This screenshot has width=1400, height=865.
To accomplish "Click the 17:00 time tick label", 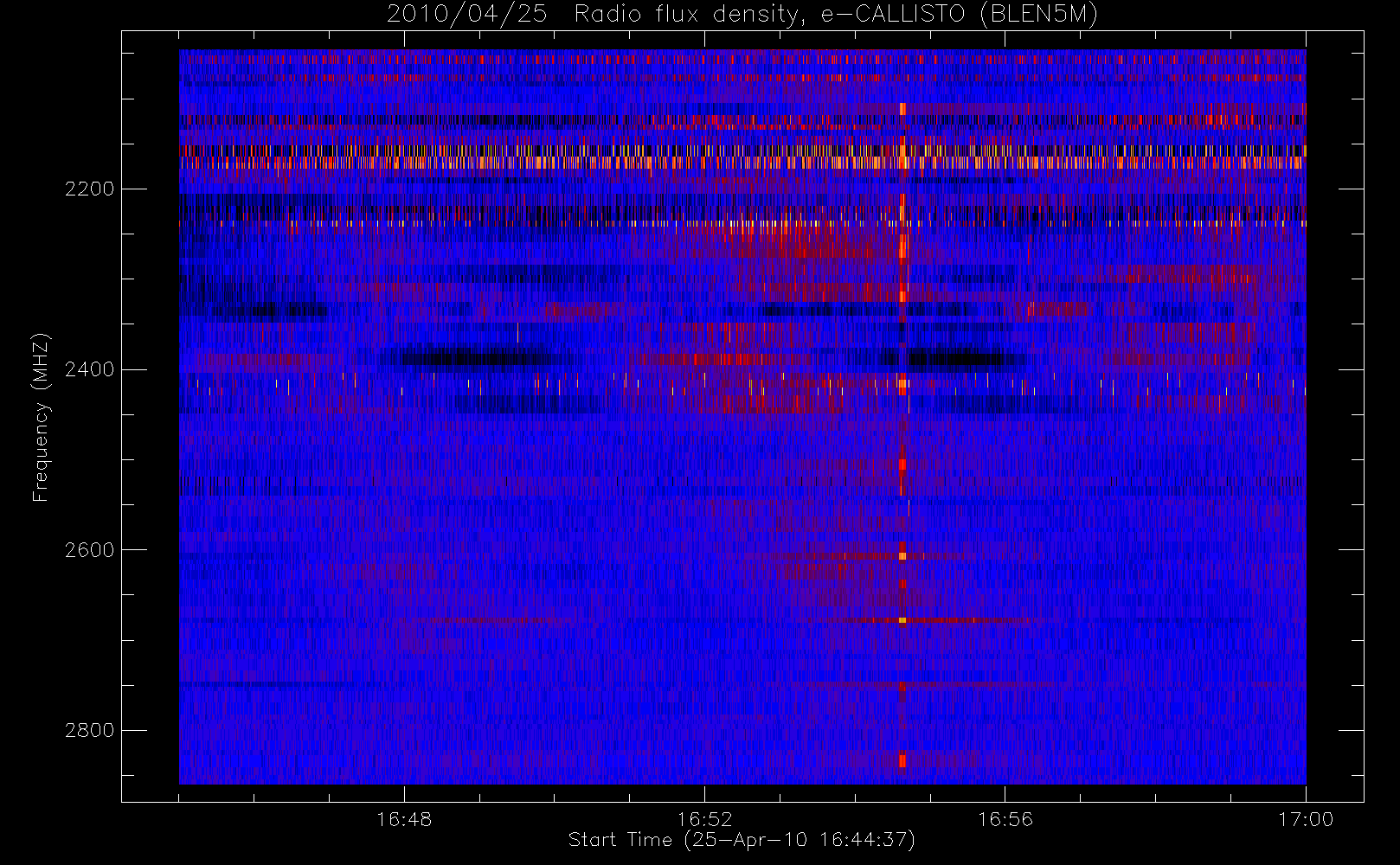I will click(x=1306, y=818).
